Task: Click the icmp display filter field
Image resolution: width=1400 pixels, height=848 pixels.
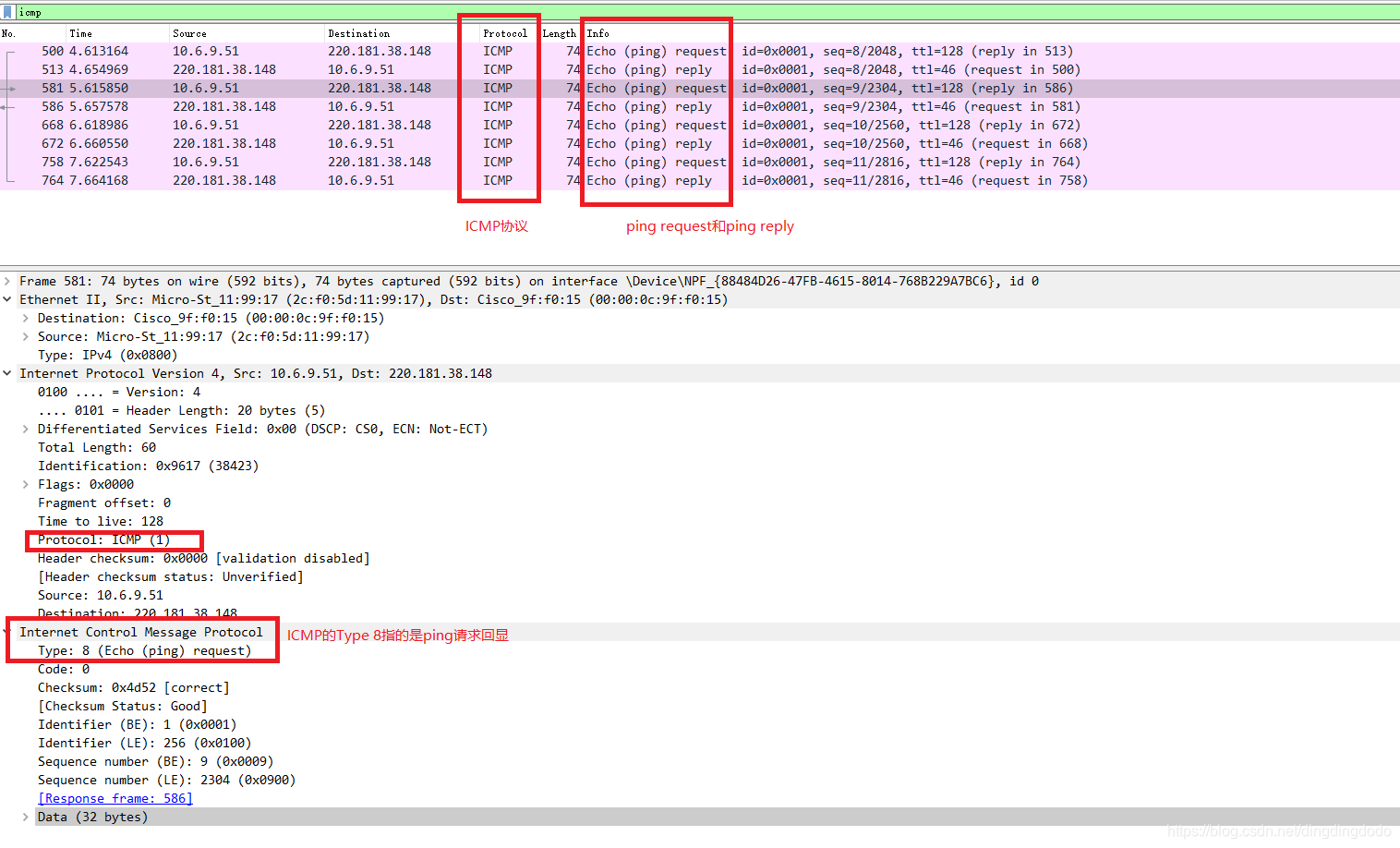Action: [707, 12]
